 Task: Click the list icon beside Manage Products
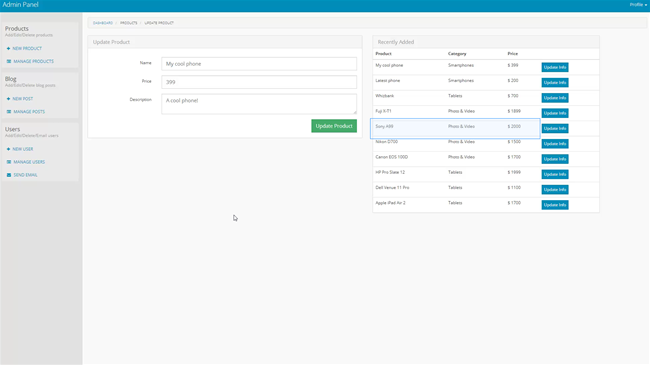coord(9,61)
